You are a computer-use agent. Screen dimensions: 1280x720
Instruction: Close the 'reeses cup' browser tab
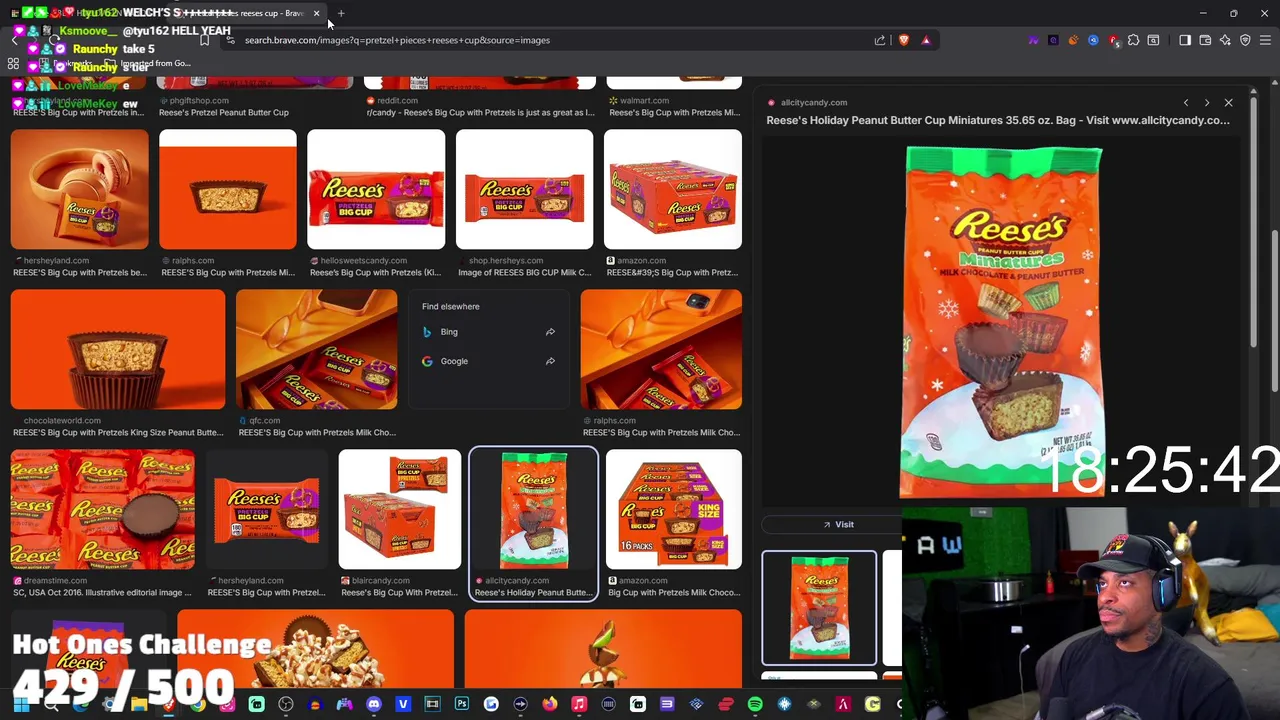coord(316,13)
